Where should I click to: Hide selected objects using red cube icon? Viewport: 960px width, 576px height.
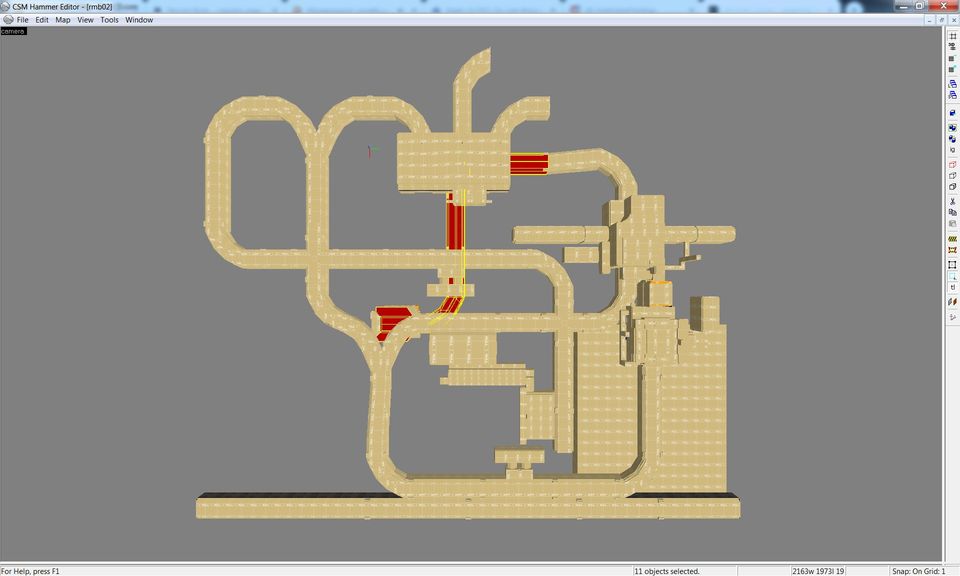[952, 163]
